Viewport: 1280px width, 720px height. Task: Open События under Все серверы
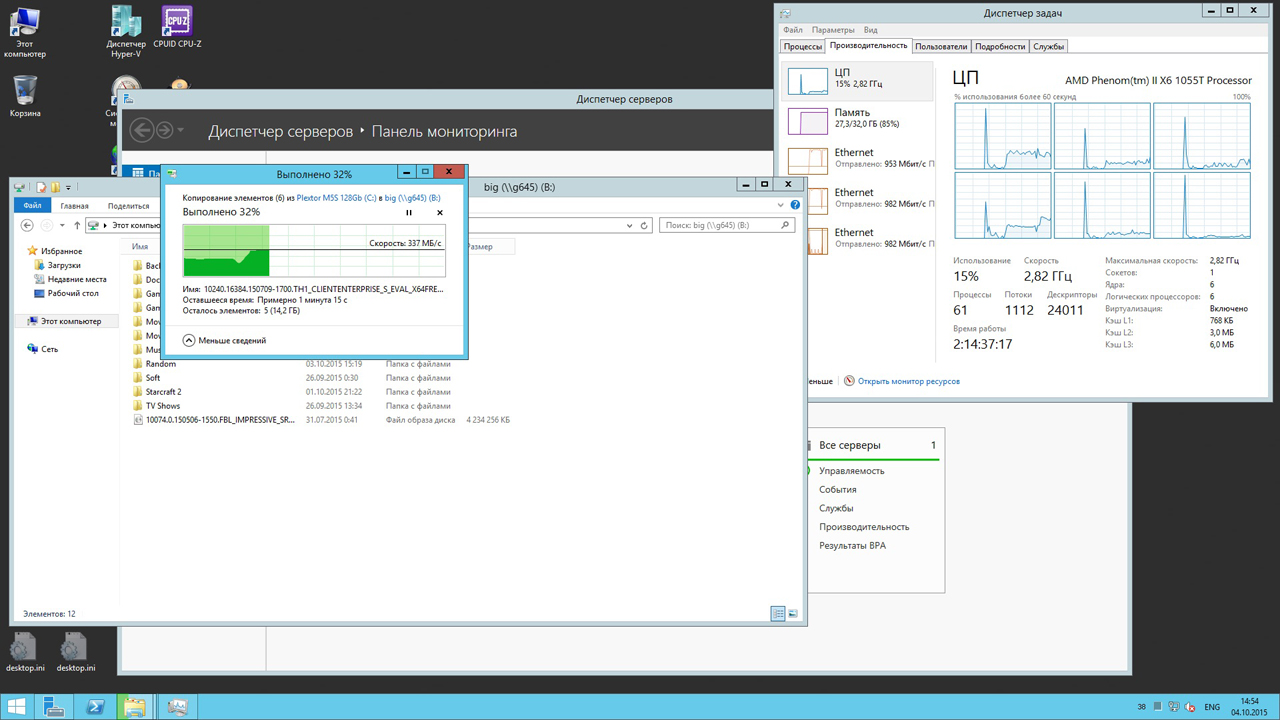pyautogui.click(x=837, y=490)
